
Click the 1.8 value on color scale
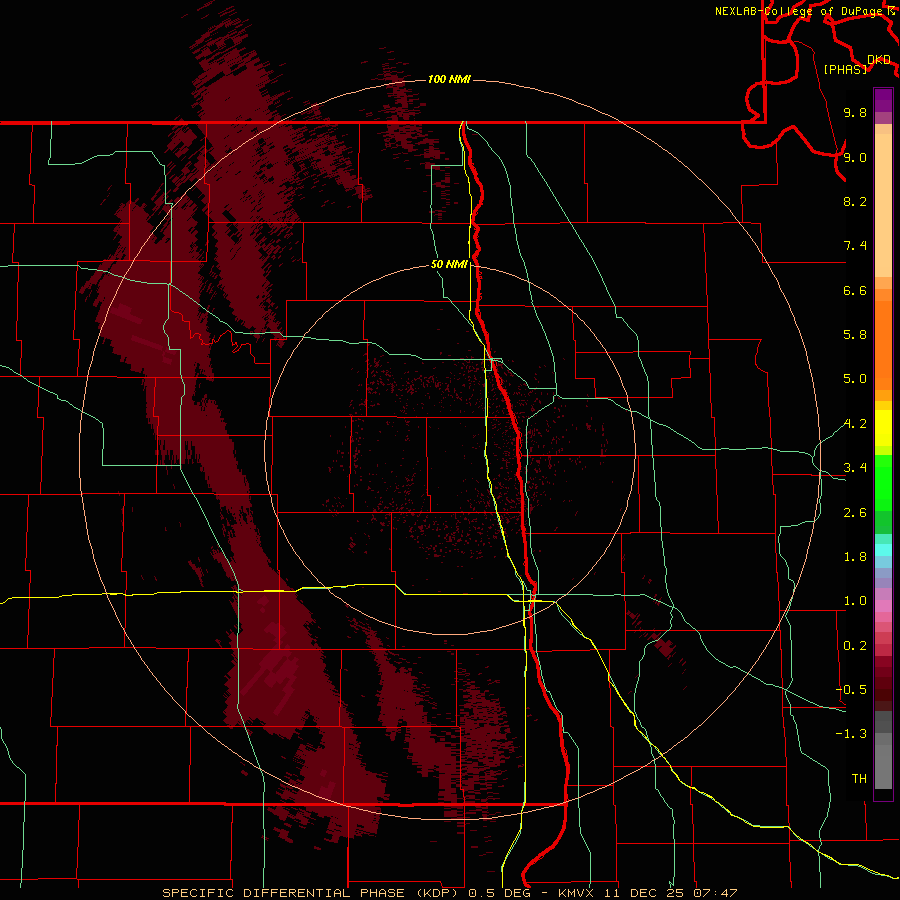855,557
